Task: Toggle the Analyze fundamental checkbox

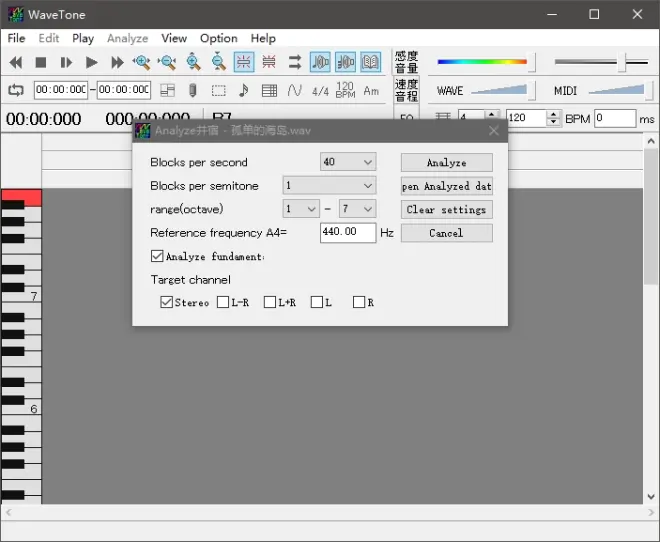Action: [157, 256]
